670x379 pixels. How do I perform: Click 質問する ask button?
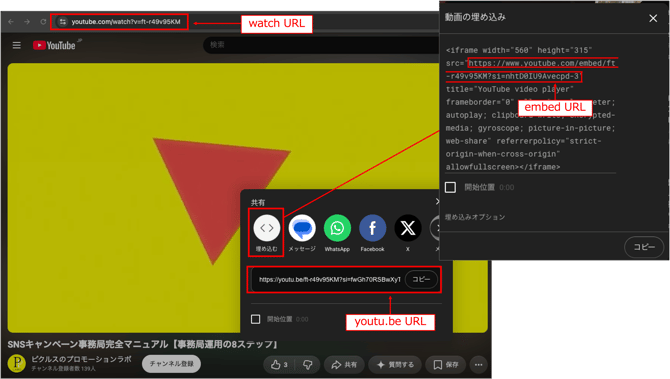pos(395,364)
